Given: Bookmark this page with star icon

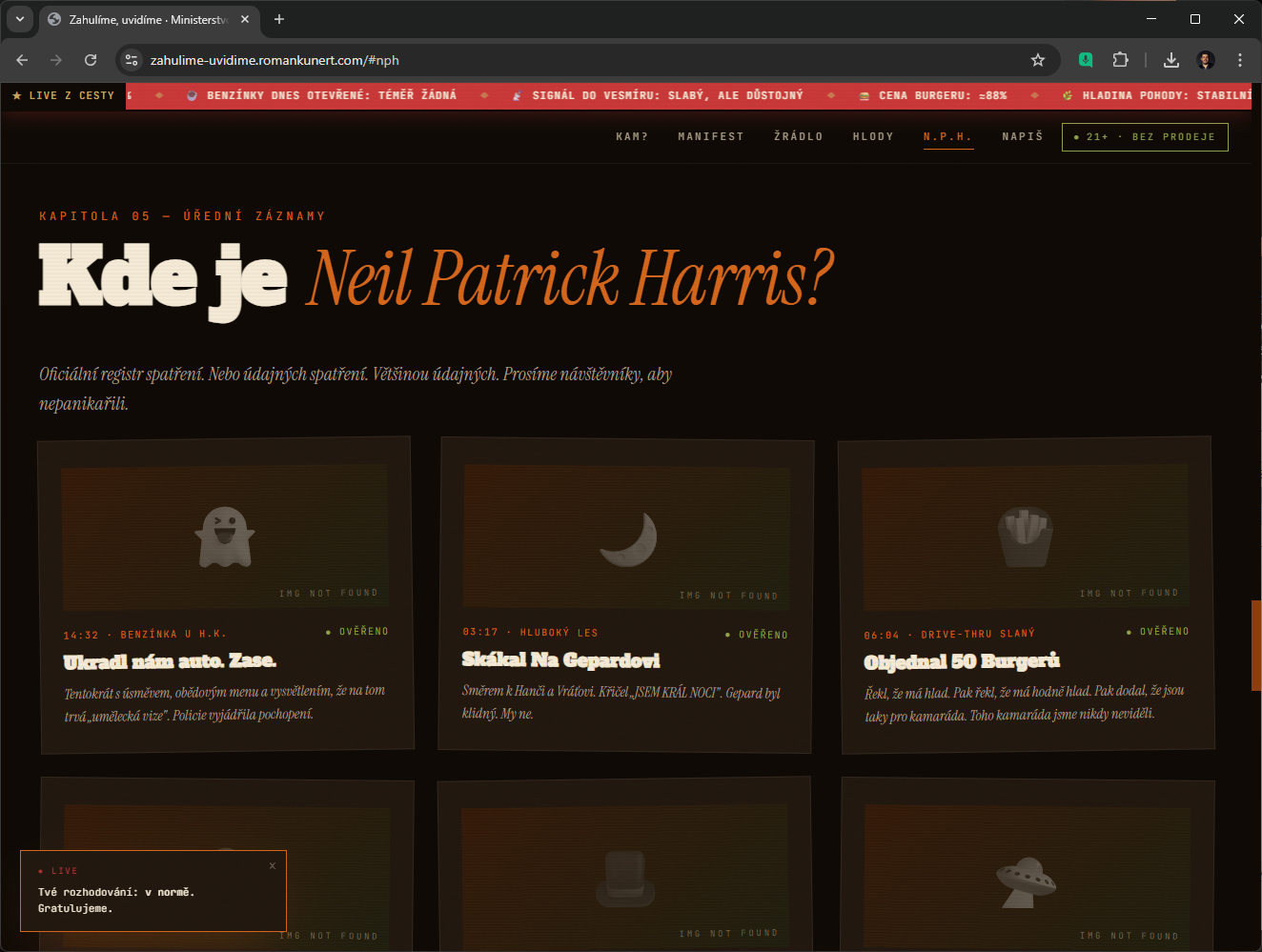Looking at the screenshot, I should (x=1038, y=60).
